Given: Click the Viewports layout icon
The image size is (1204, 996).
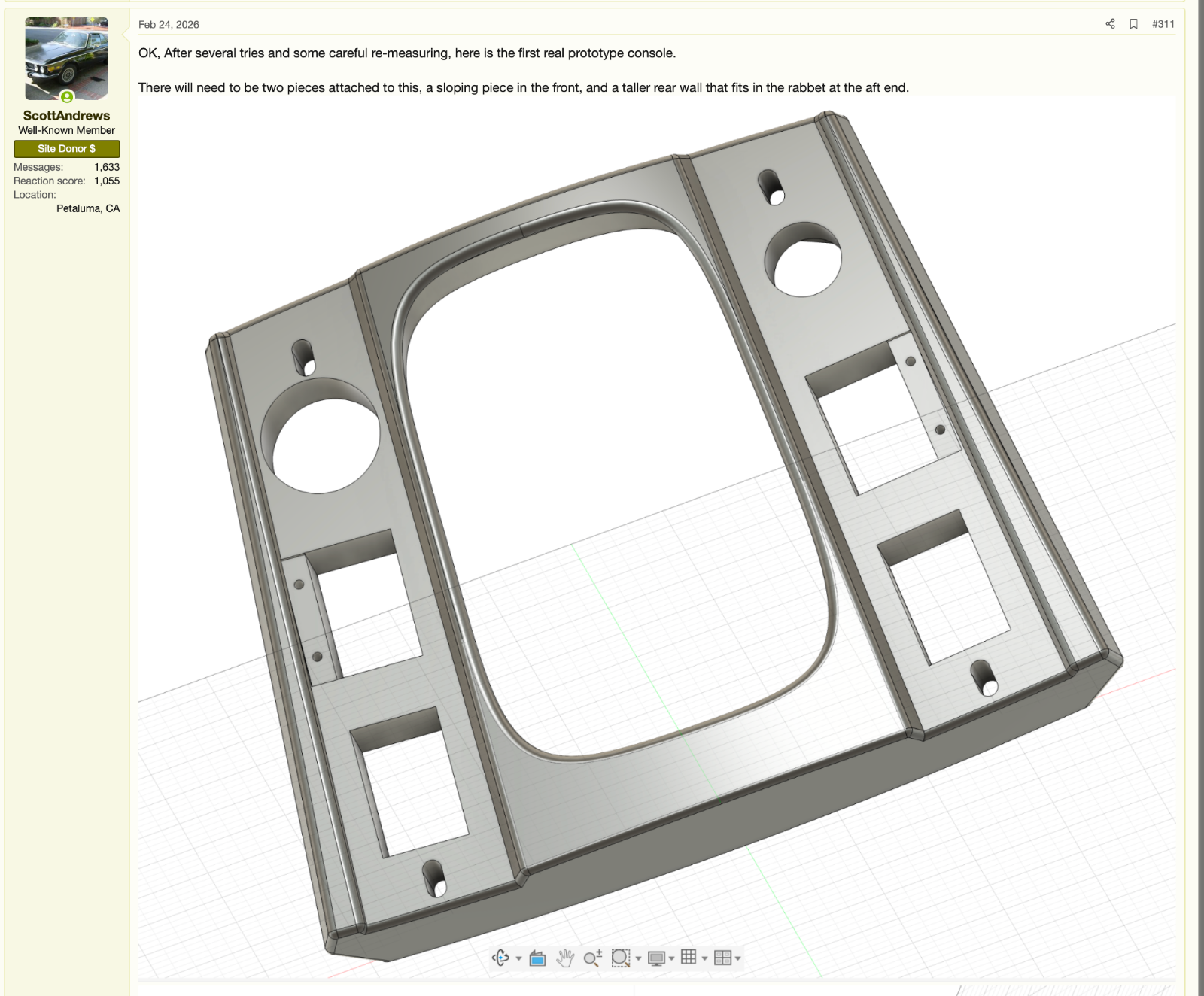Looking at the screenshot, I should click(722, 958).
